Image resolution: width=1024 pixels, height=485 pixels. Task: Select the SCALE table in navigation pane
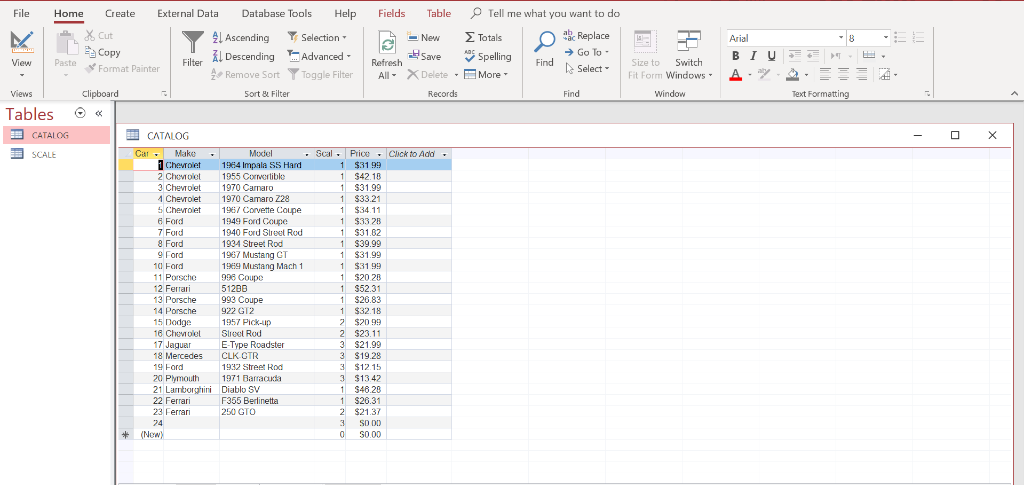pos(56,155)
